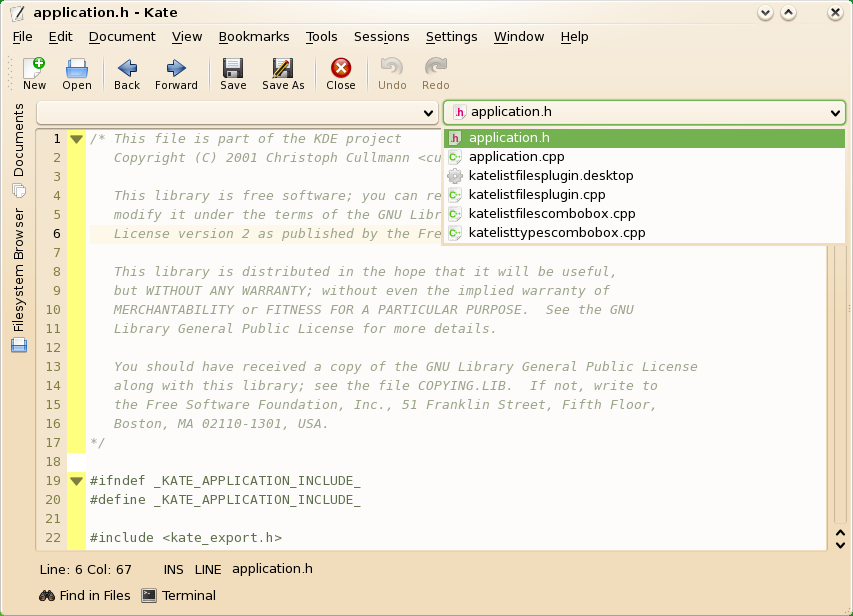Open the Window menu
The image size is (853, 616).
pos(519,36)
